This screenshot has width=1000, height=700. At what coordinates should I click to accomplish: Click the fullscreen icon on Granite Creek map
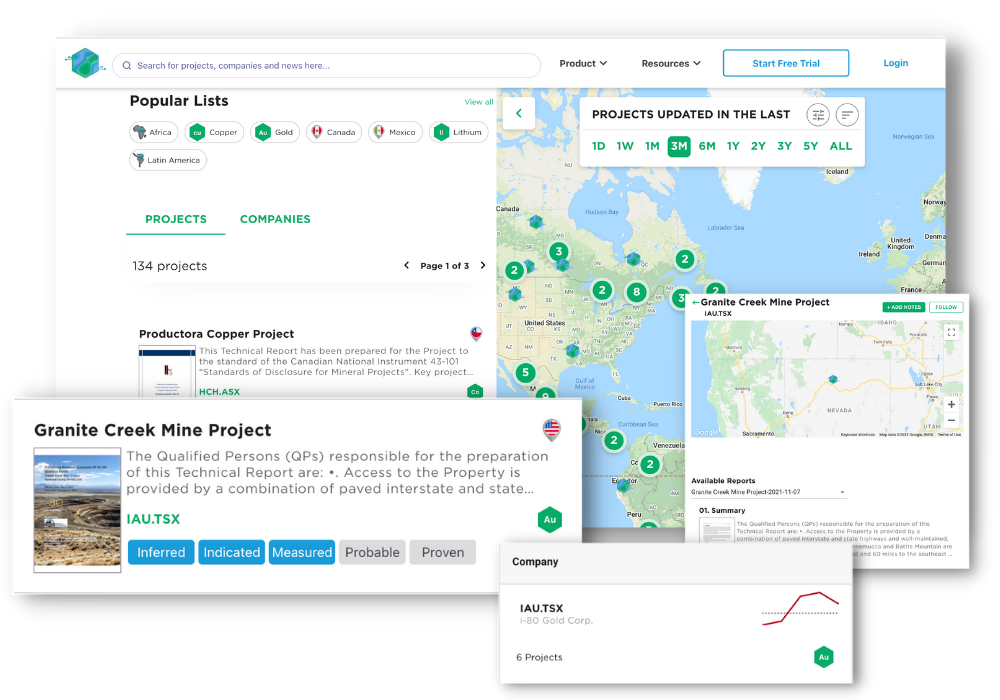click(951, 332)
